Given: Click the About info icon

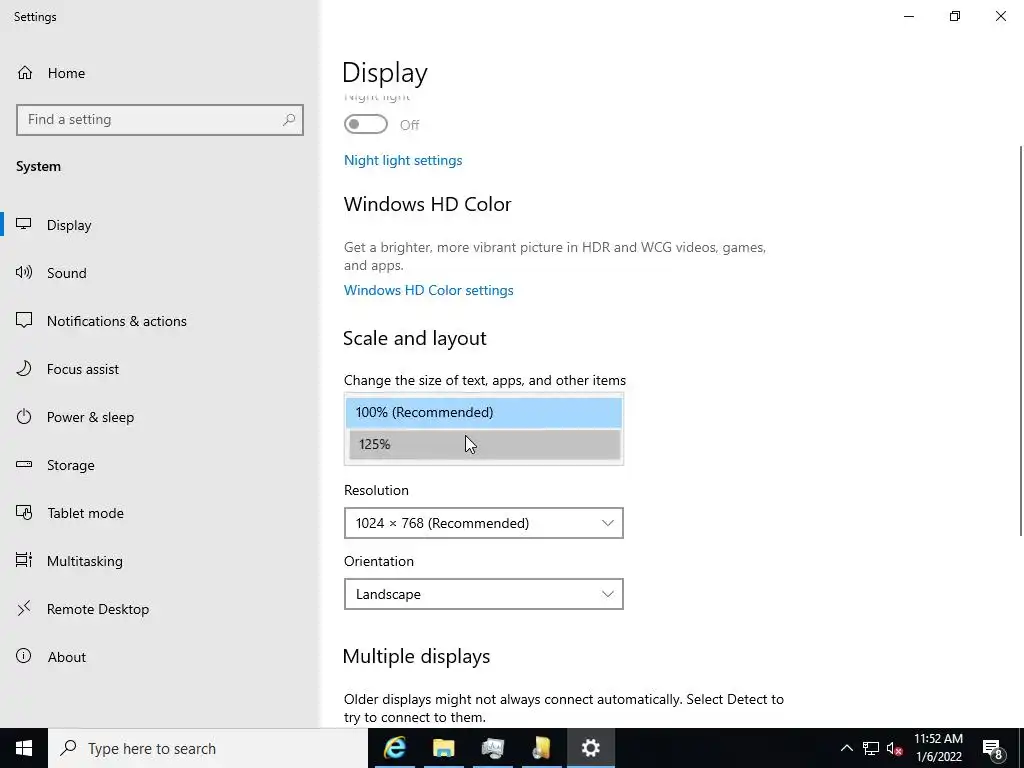Looking at the screenshot, I should click(24, 656).
